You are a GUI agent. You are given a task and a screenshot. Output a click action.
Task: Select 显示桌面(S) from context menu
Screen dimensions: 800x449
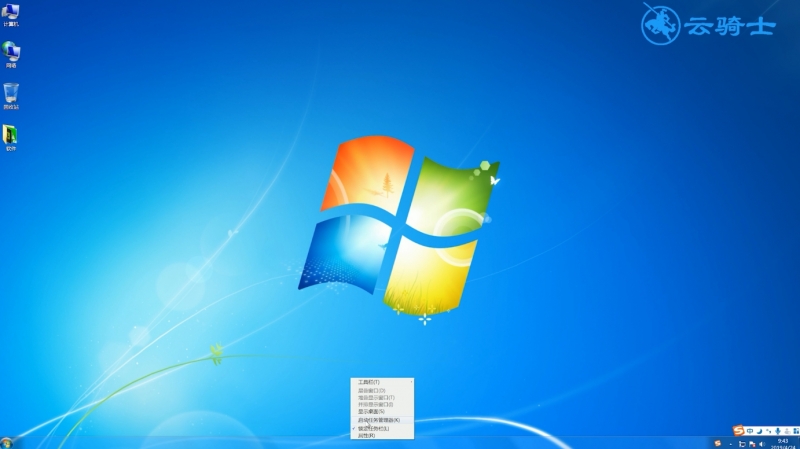click(382, 411)
